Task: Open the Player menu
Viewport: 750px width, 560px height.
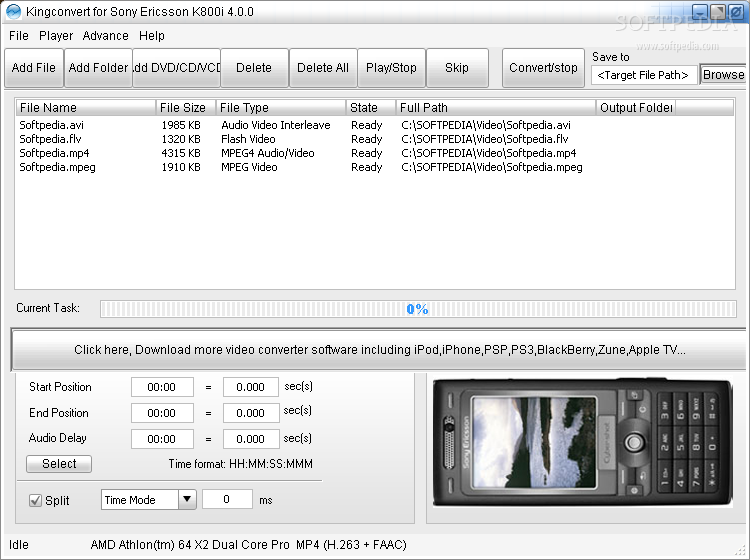Action: coord(56,36)
